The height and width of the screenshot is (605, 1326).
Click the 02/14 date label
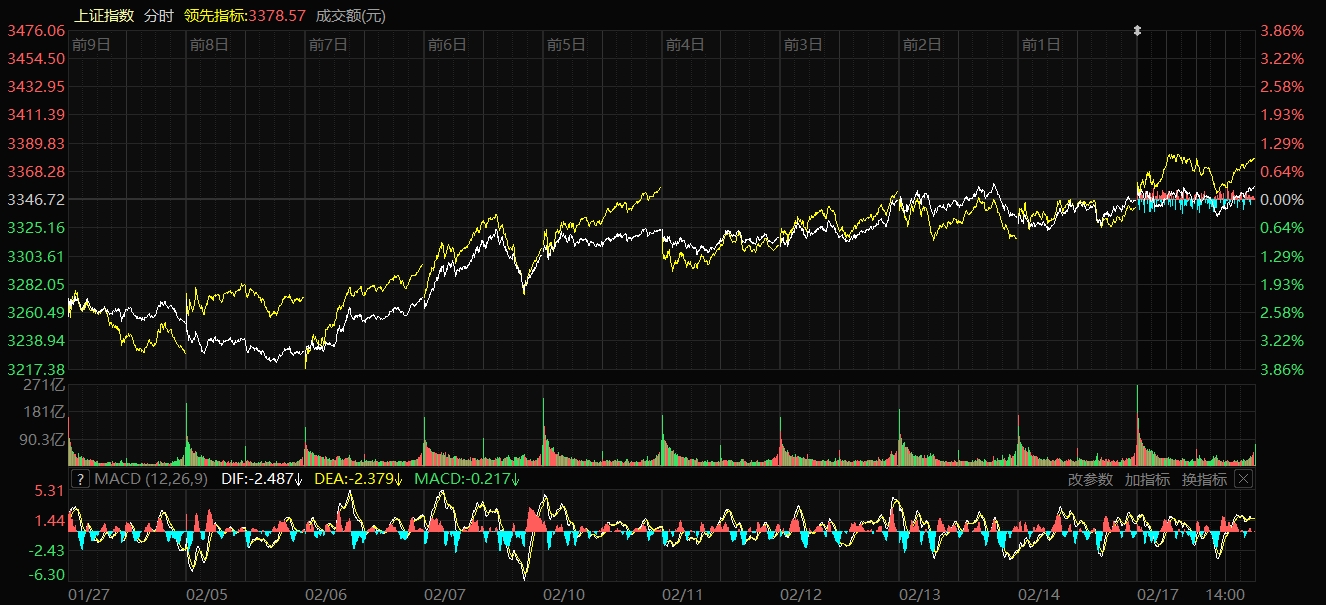click(x=1040, y=595)
